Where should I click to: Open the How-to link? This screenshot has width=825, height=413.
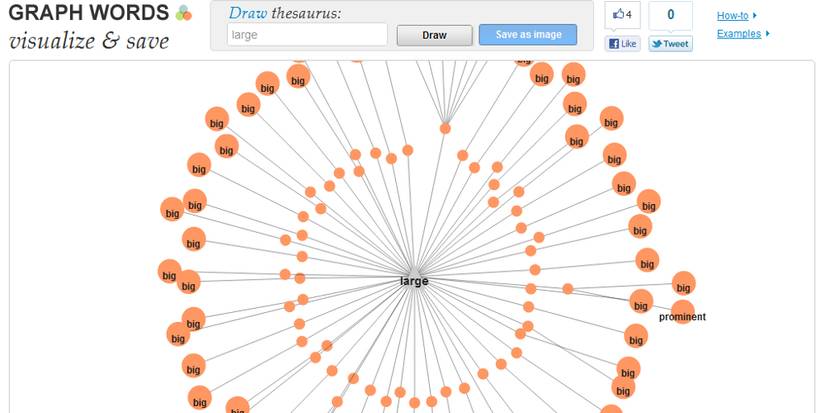coord(732,16)
